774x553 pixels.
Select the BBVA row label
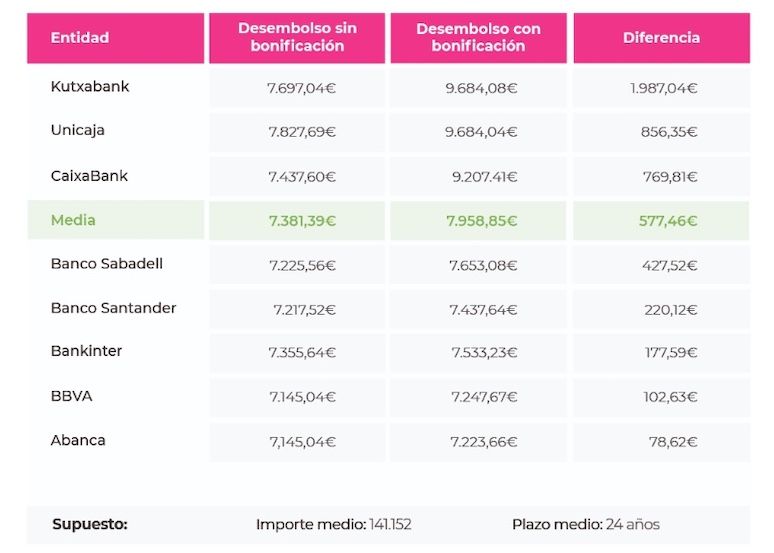[72, 396]
